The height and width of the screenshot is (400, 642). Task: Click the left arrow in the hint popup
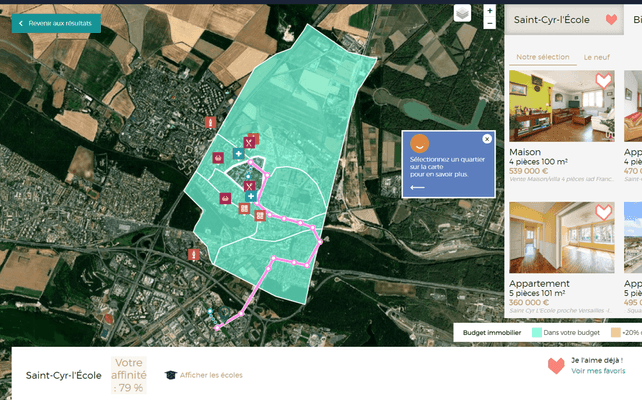417,187
